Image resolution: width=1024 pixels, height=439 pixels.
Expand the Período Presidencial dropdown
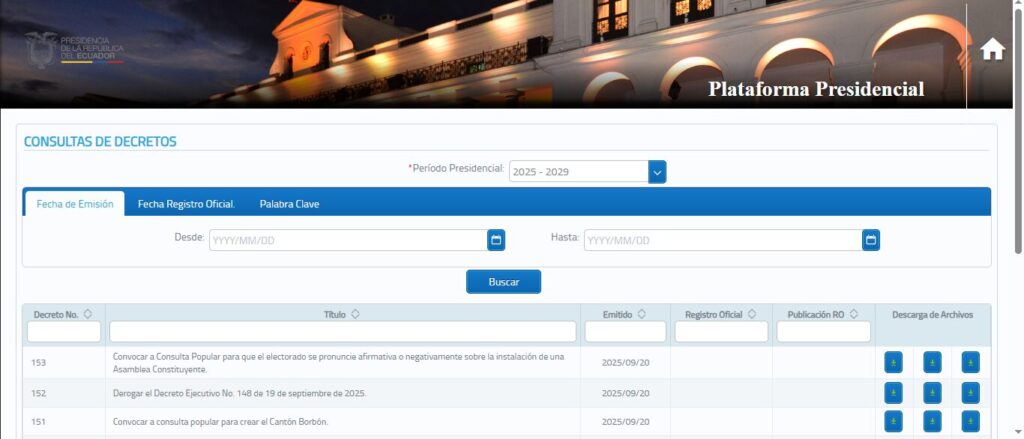click(x=657, y=172)
